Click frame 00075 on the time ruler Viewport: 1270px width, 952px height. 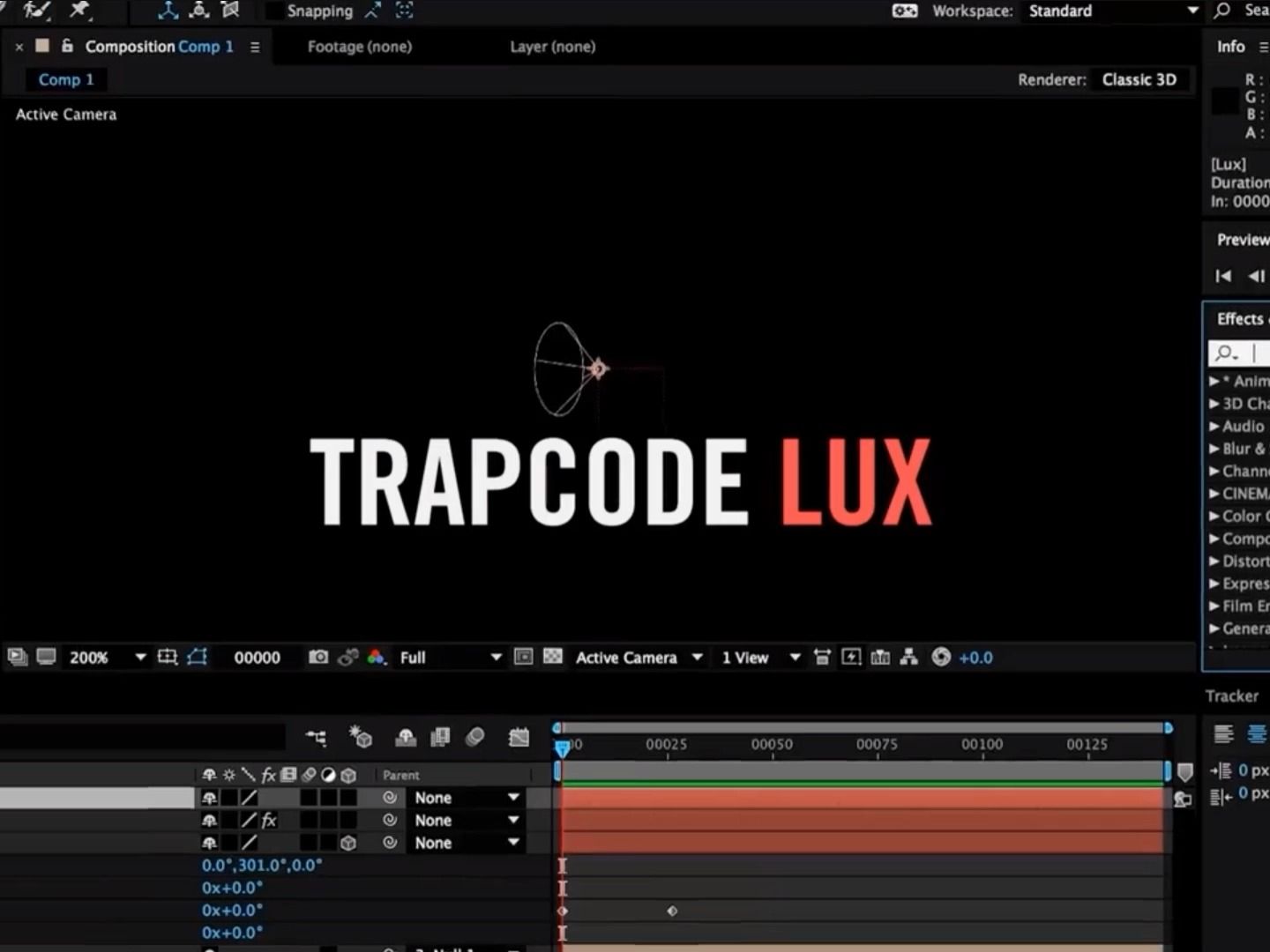coord(877,744)
